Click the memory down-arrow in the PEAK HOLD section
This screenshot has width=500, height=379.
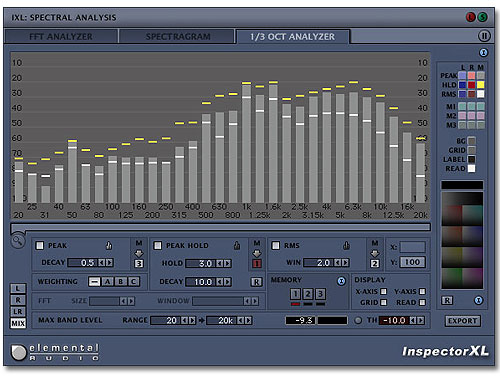pyautogui.click(x=257, y=254)
